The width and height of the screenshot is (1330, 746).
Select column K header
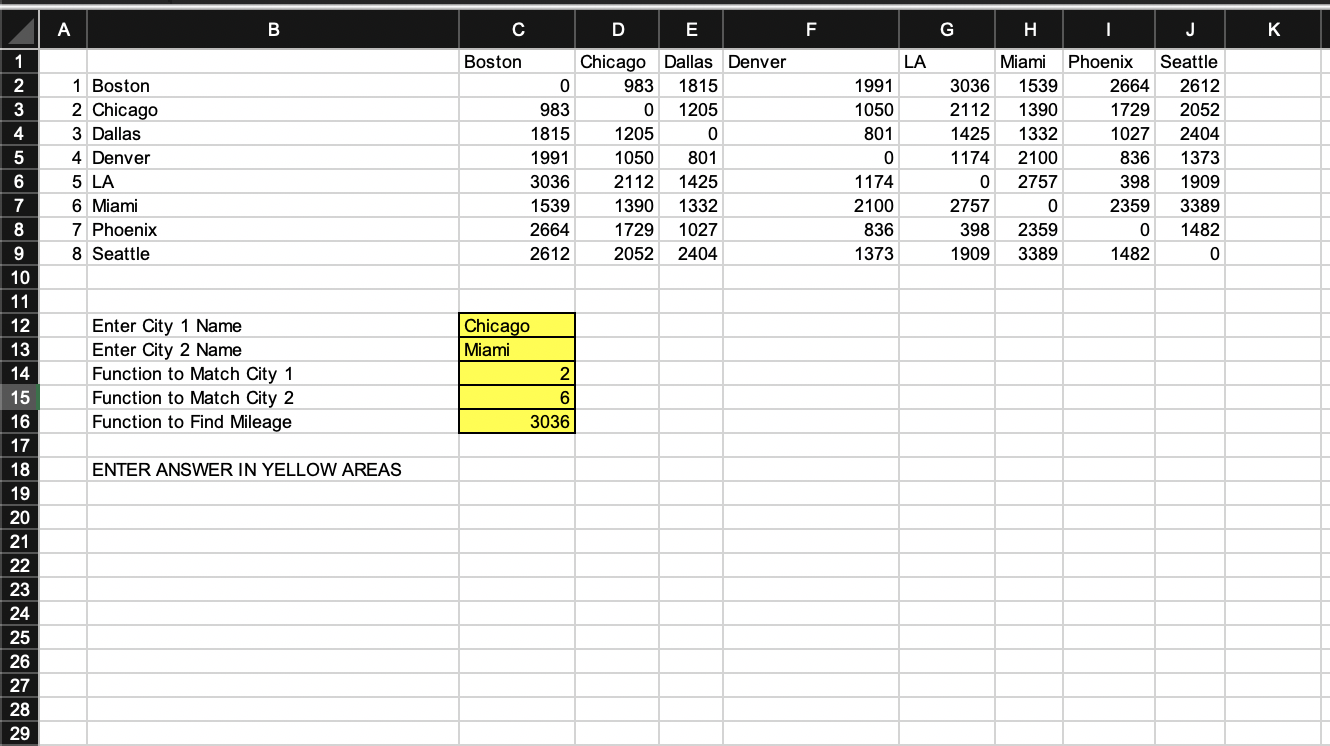(x=1272, y=30)
